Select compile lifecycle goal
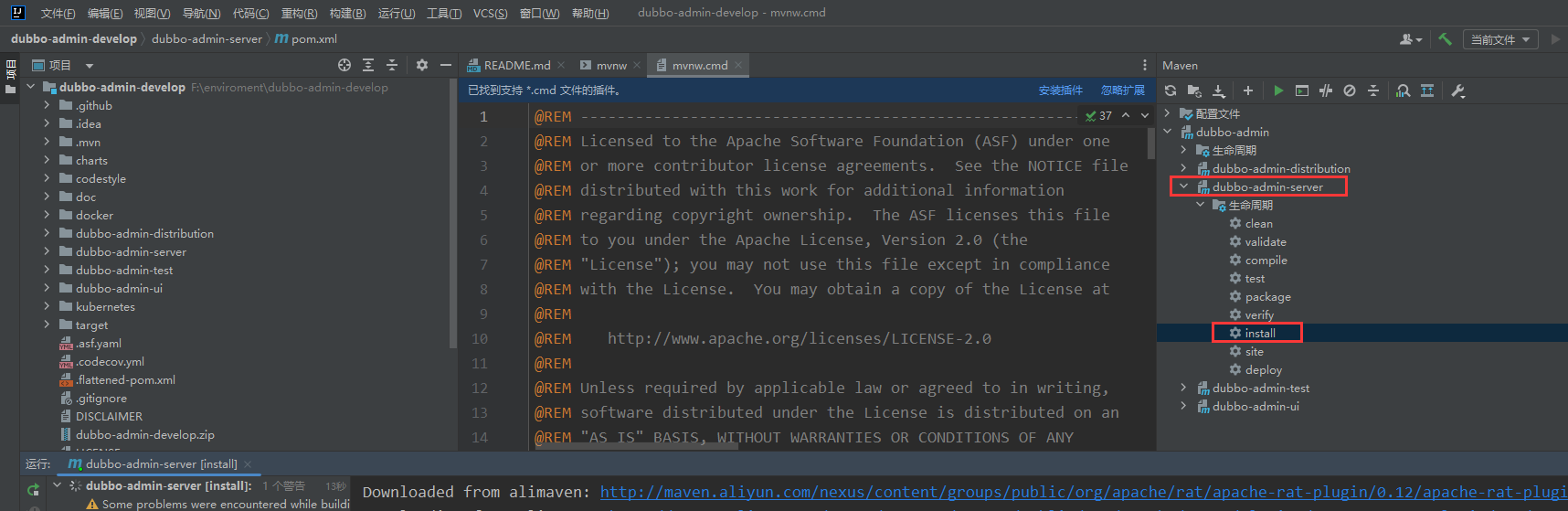The height and width of the screenshot is (511, 1568). coord(1266,260)
